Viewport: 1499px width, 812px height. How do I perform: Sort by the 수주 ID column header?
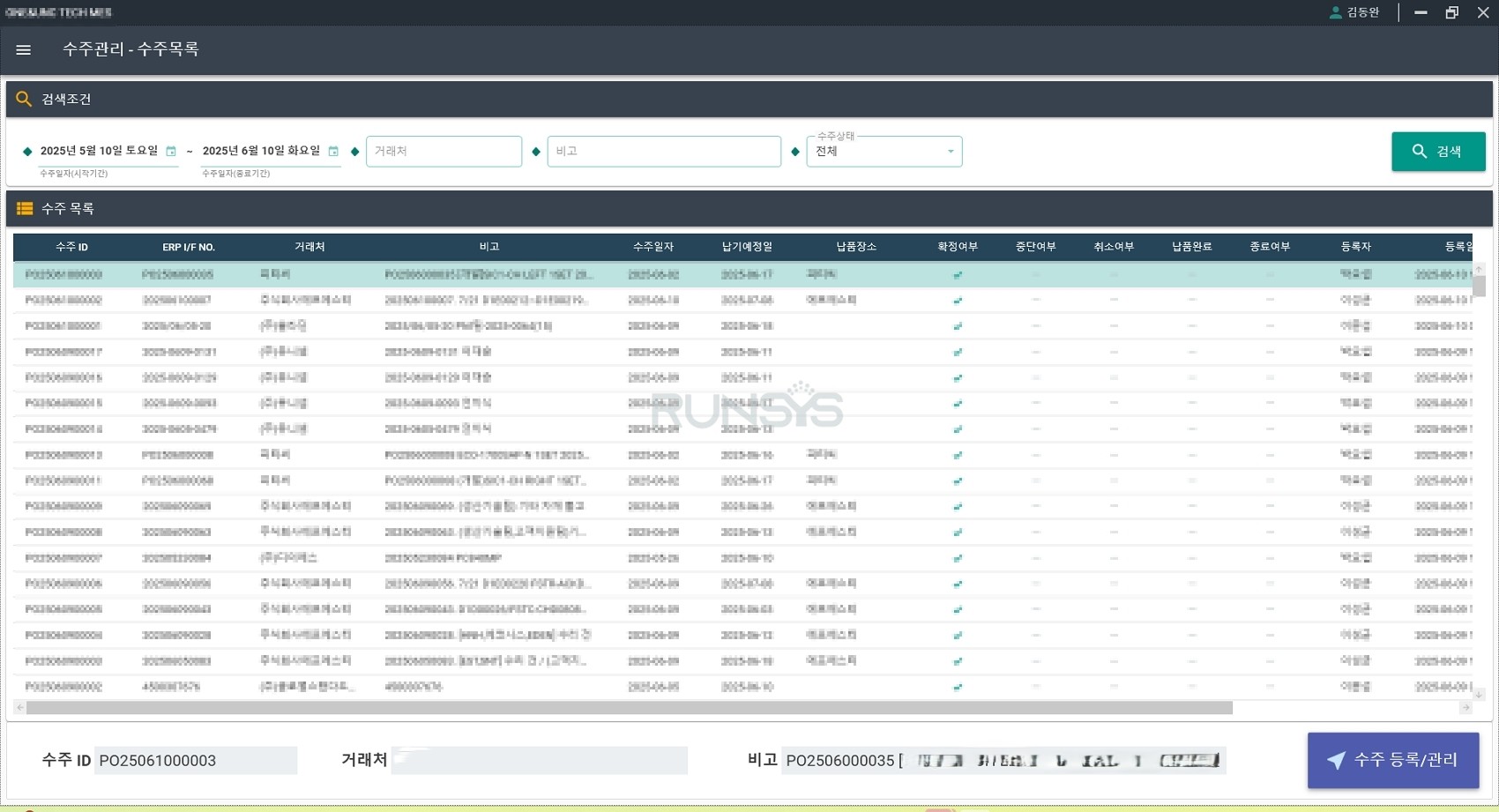[71, 247]
